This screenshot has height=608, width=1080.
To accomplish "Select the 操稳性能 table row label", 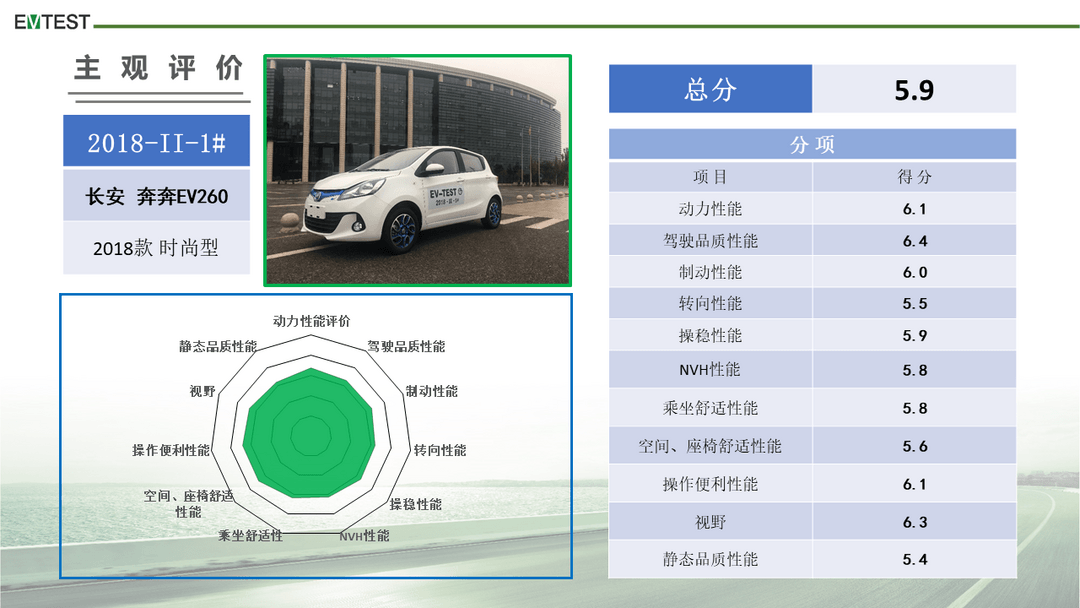I will click(x=710, y=335).
